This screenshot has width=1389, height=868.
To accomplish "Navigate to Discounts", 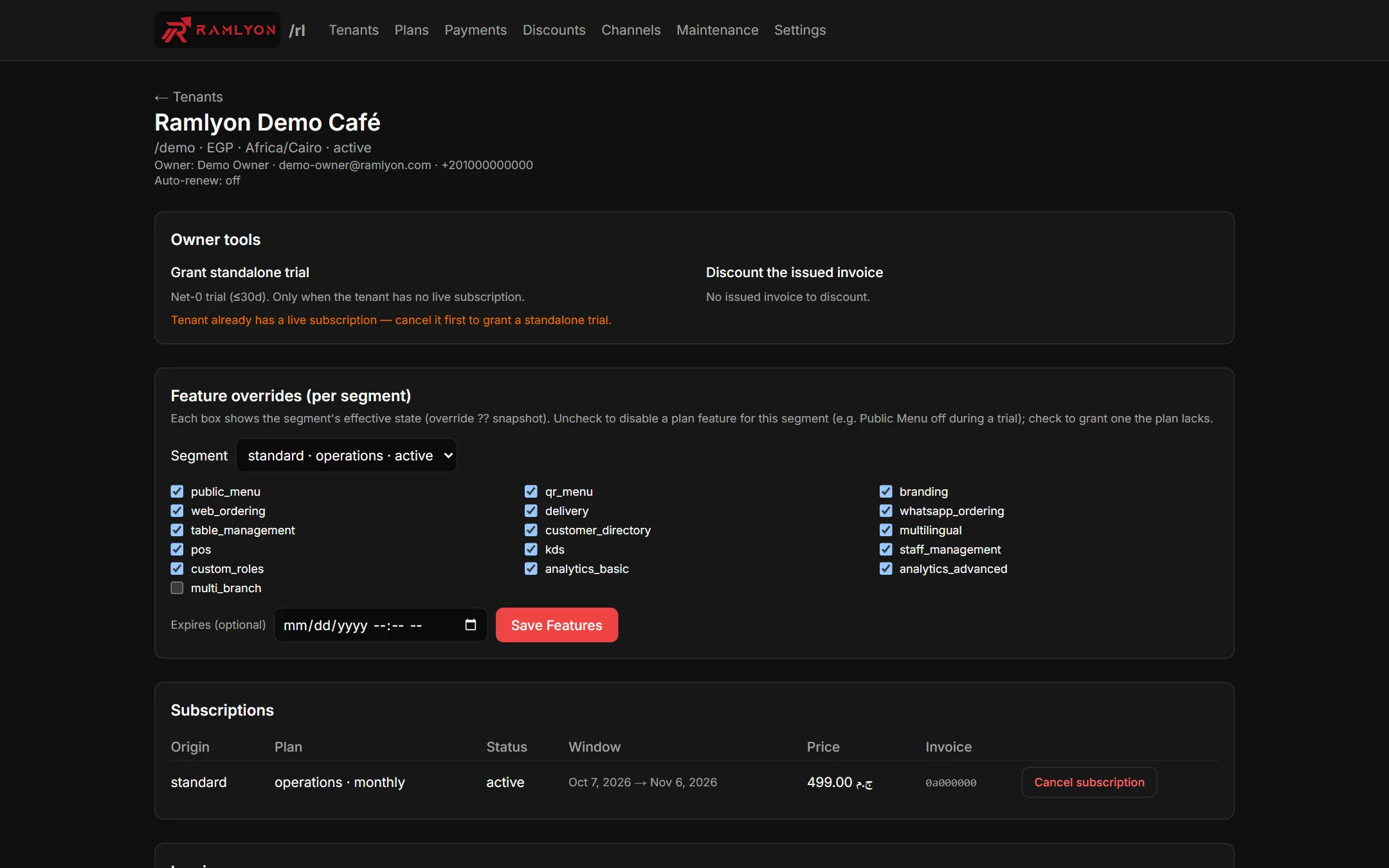I will tap(554, 30).
